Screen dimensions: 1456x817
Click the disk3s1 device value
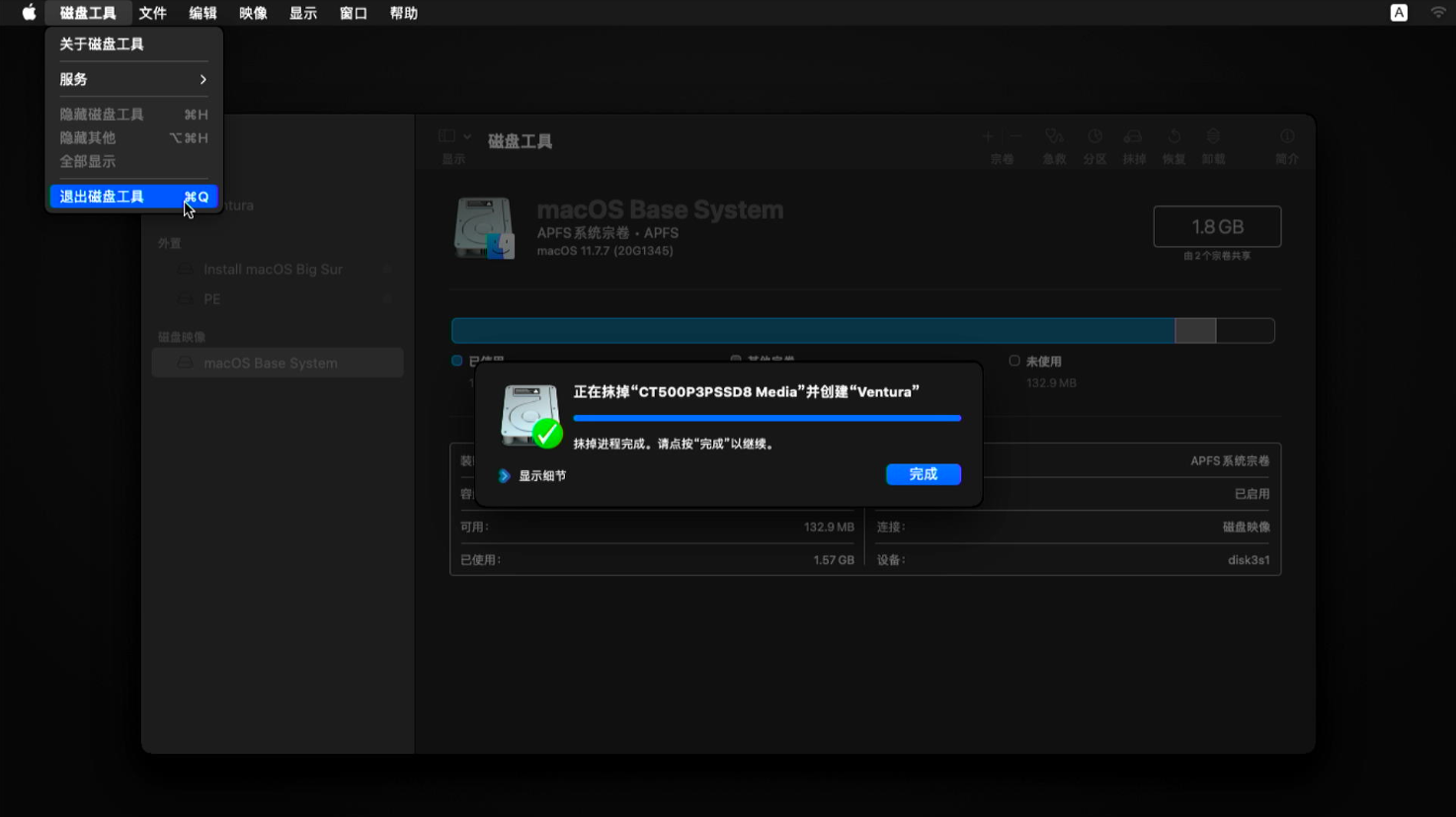pyautogui.click(x=1249, y=560)
